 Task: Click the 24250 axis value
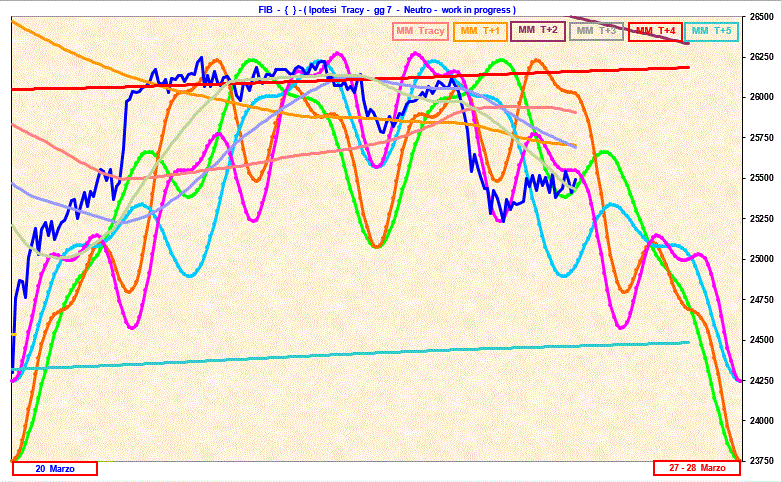point(761,380)
